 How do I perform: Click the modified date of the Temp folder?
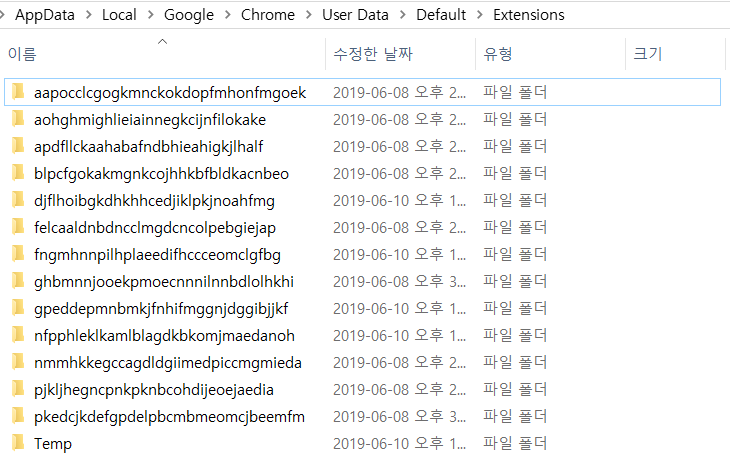(399, 443)
